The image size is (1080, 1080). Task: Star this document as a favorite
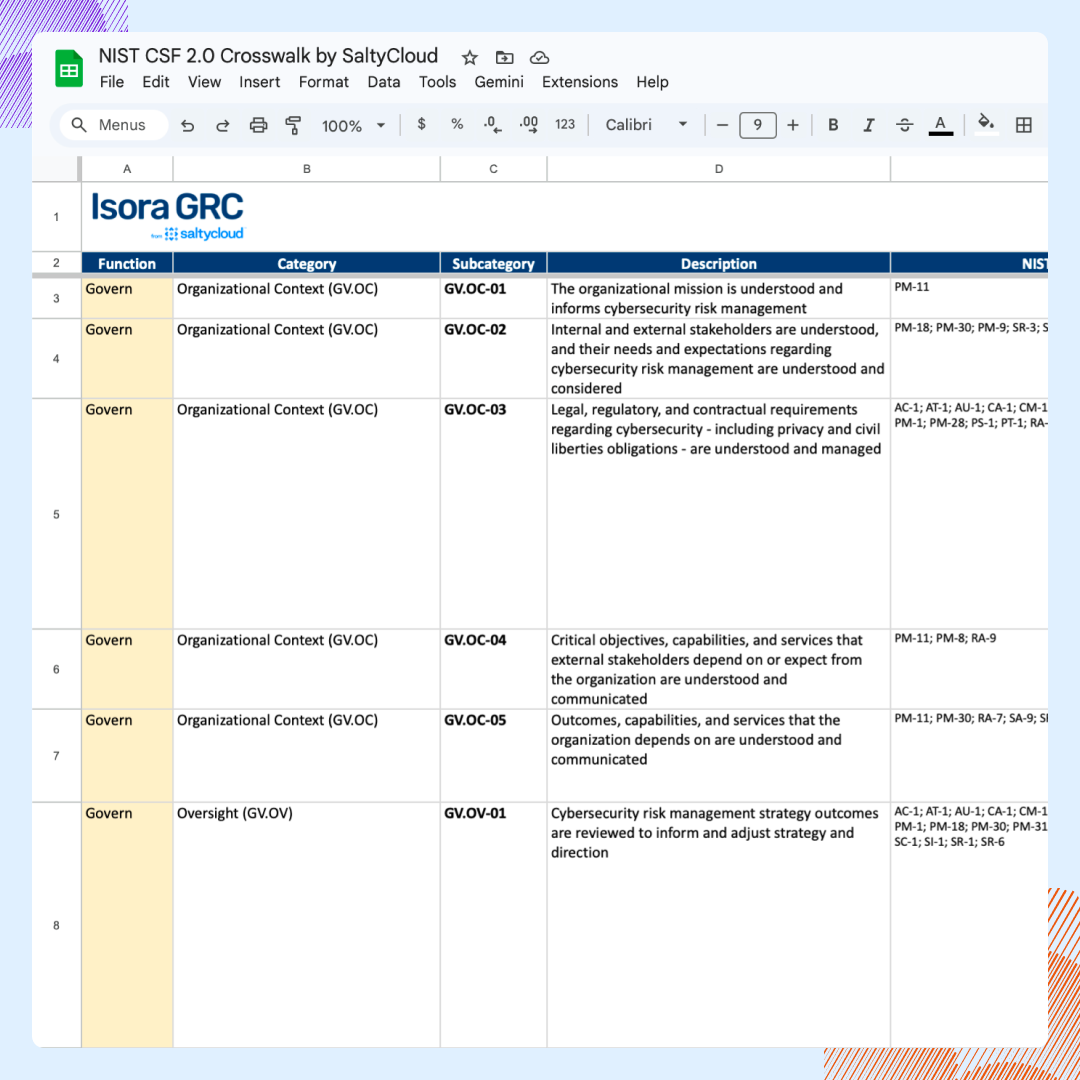pyautogui.click(x=469, y=57)
